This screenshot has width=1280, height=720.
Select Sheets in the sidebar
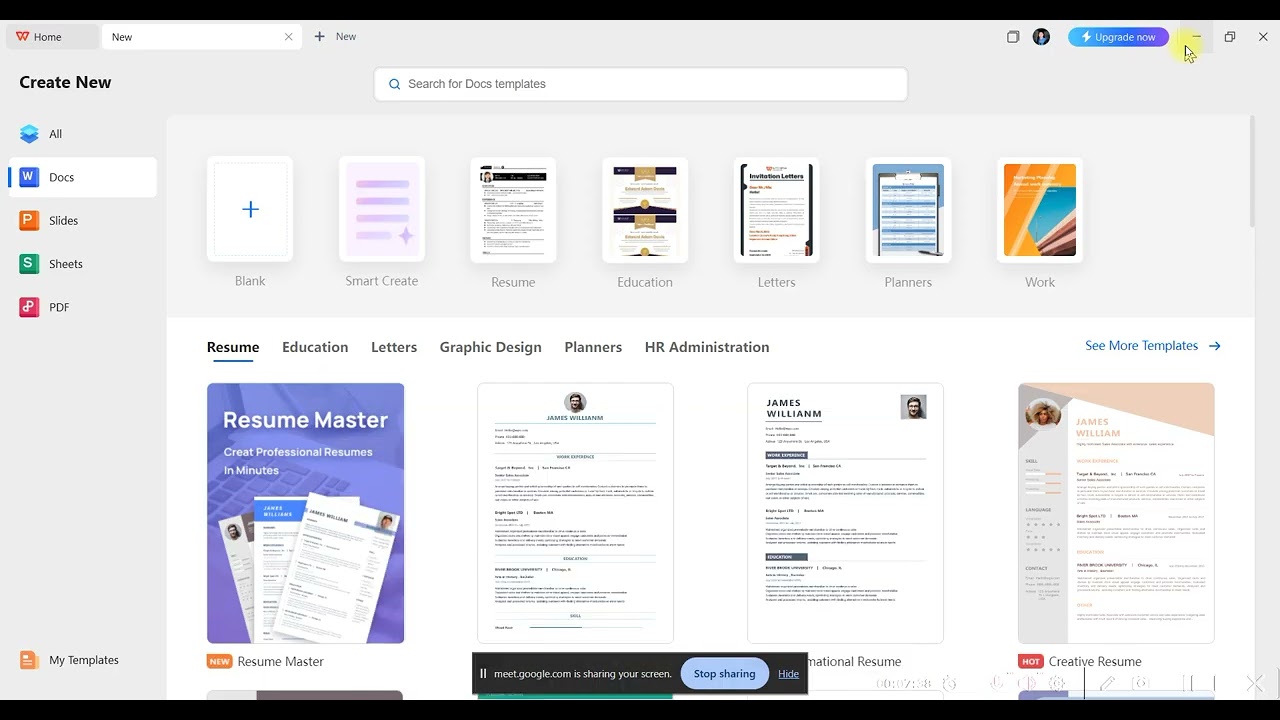(82, 264)
